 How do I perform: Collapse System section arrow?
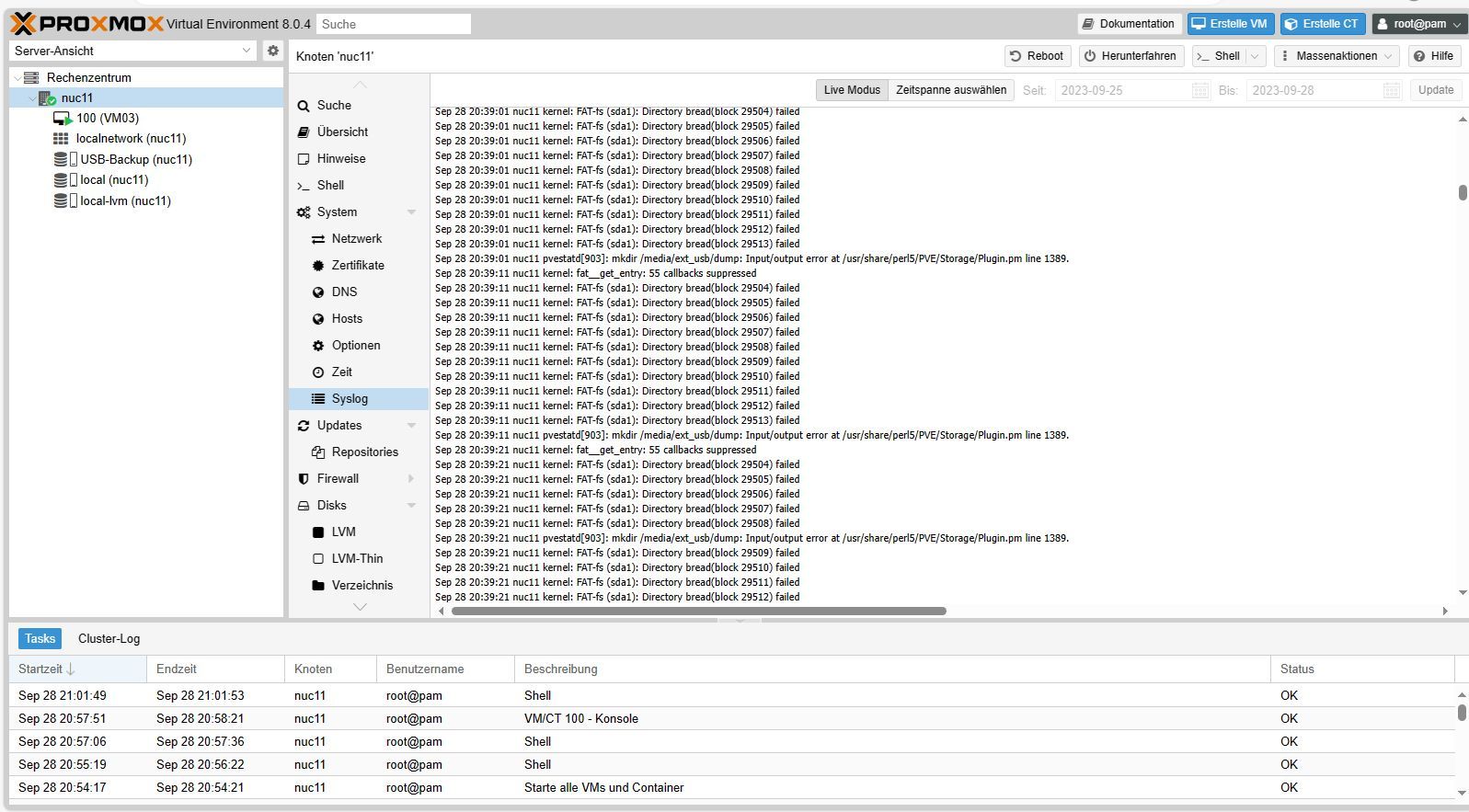pyautogui.click(x=411, y=212)
